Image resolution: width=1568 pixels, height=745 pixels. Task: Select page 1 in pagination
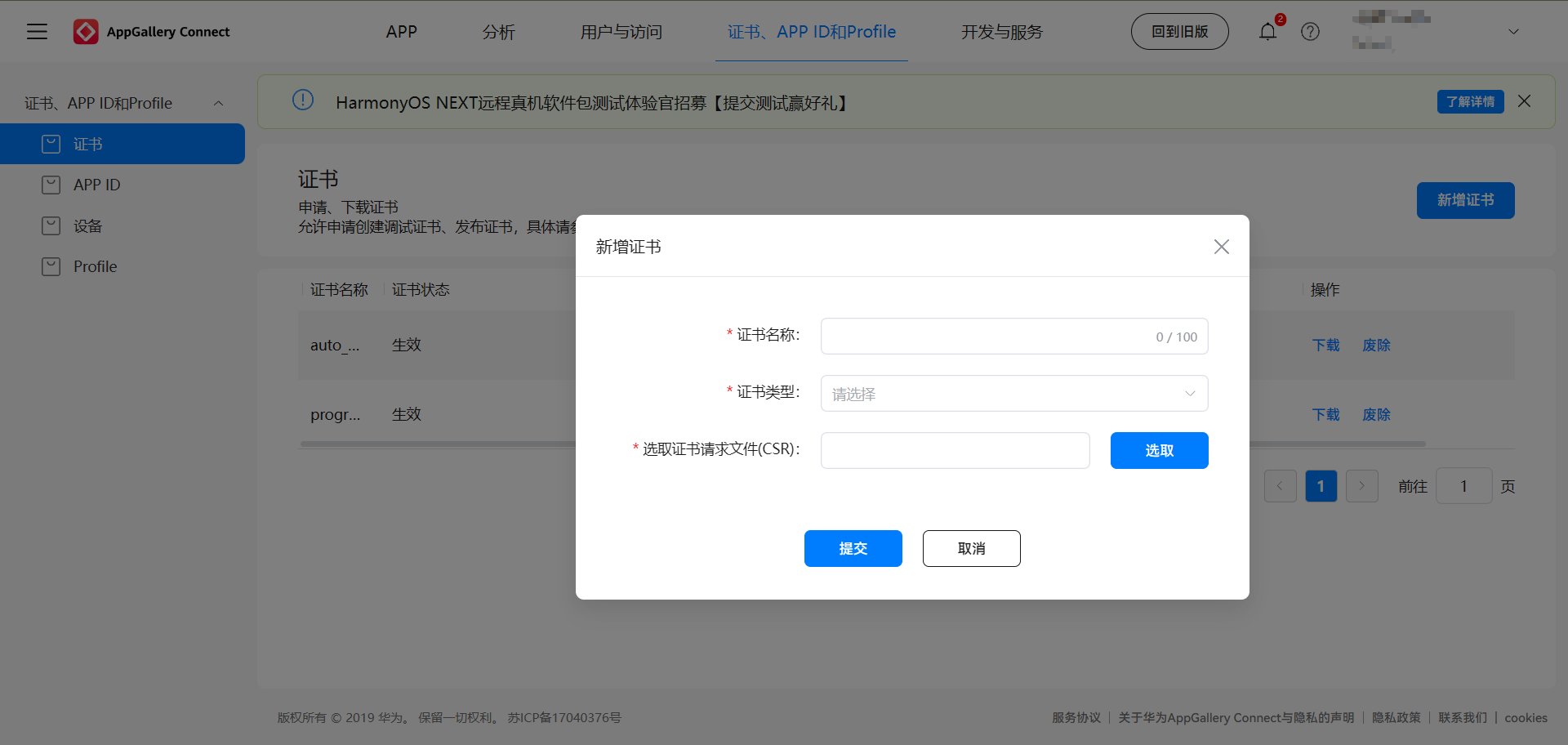[1321, 486]
